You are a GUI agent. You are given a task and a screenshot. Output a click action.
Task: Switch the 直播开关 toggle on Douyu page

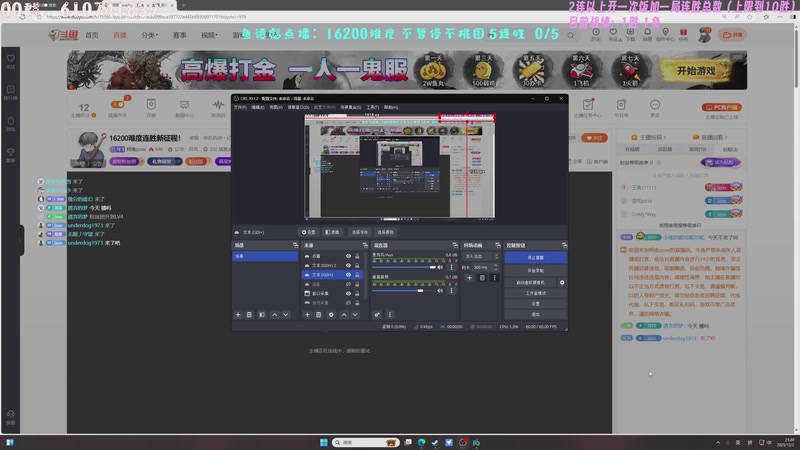pyautogui.click(x=118, y=104)
